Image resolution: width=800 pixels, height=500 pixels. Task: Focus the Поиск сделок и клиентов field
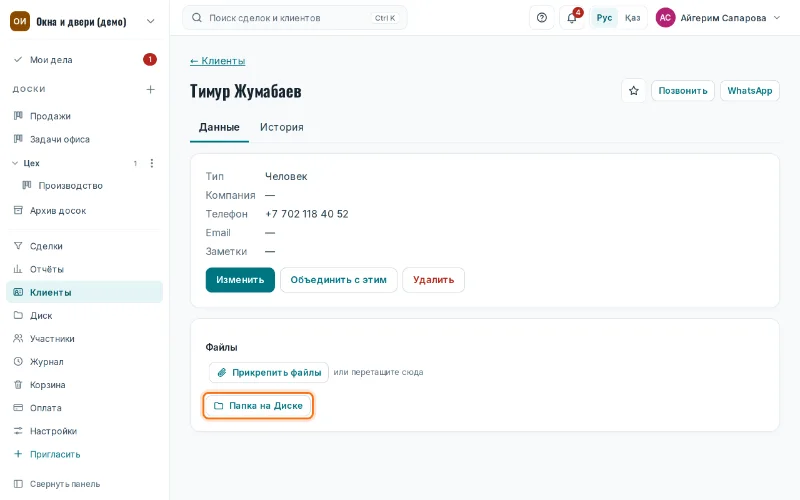[295, 18]
